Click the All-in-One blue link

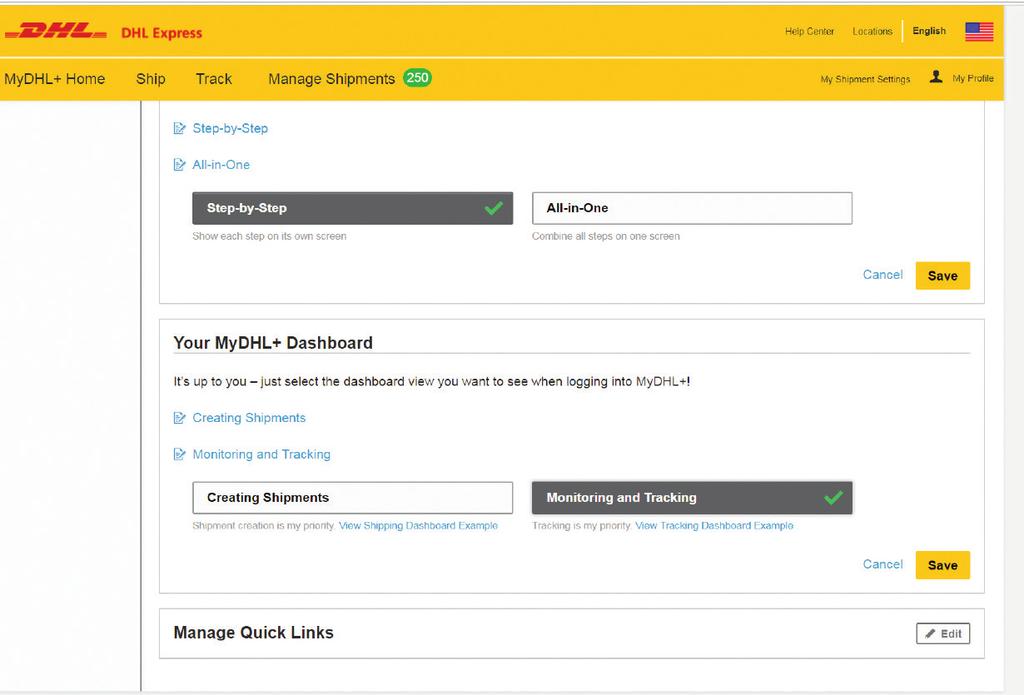221,165
